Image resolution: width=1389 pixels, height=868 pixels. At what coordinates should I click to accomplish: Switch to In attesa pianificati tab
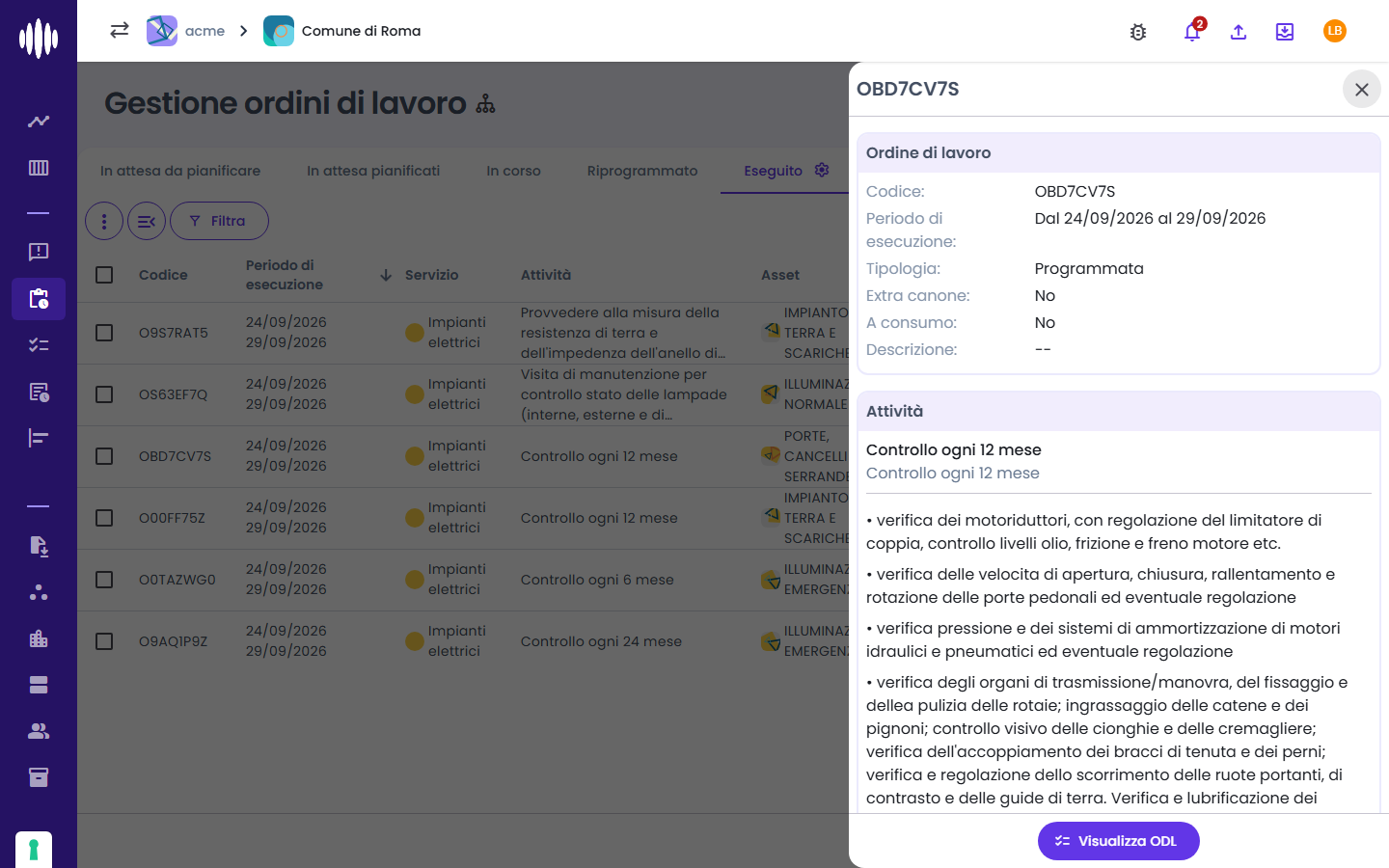click(x=373, y=171)
